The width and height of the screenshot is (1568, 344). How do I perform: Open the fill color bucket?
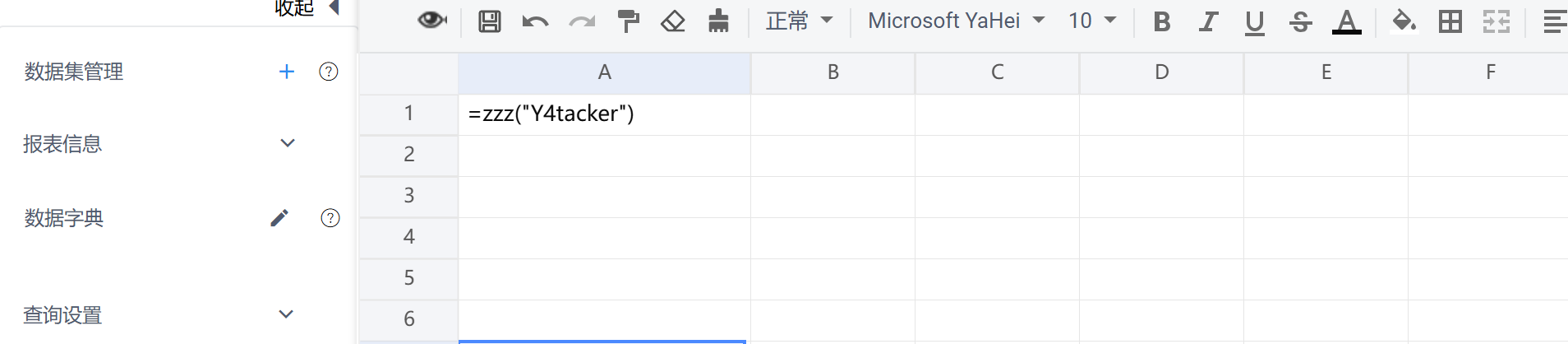[x=1404, y=21]
